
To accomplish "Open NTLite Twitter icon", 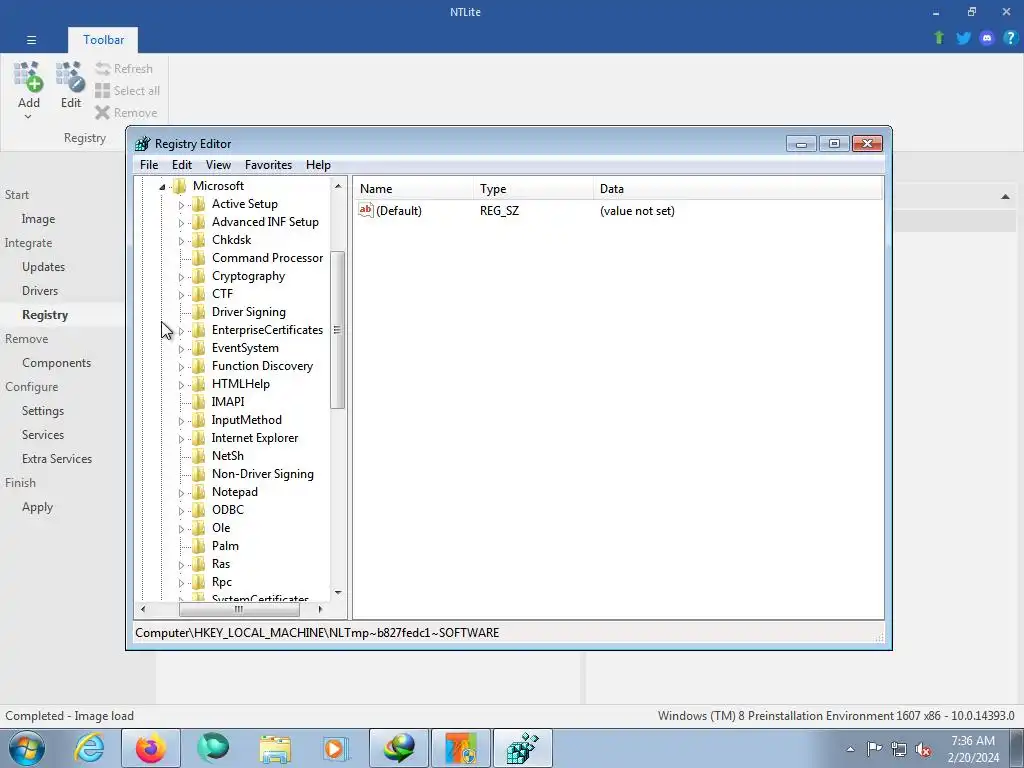I will (963, 38).
